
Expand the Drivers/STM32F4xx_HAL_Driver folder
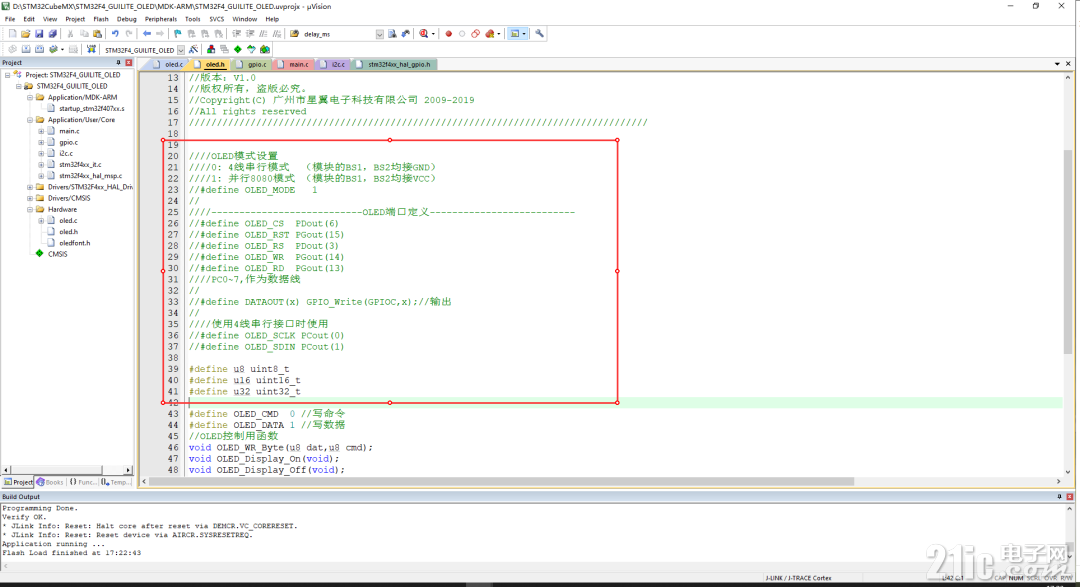(x=30, y=187)
